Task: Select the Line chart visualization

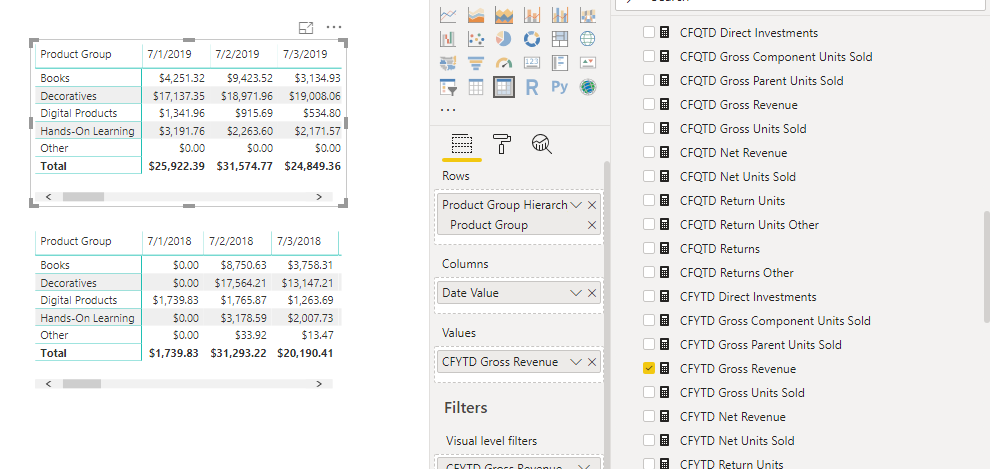Action: [448, 15]
